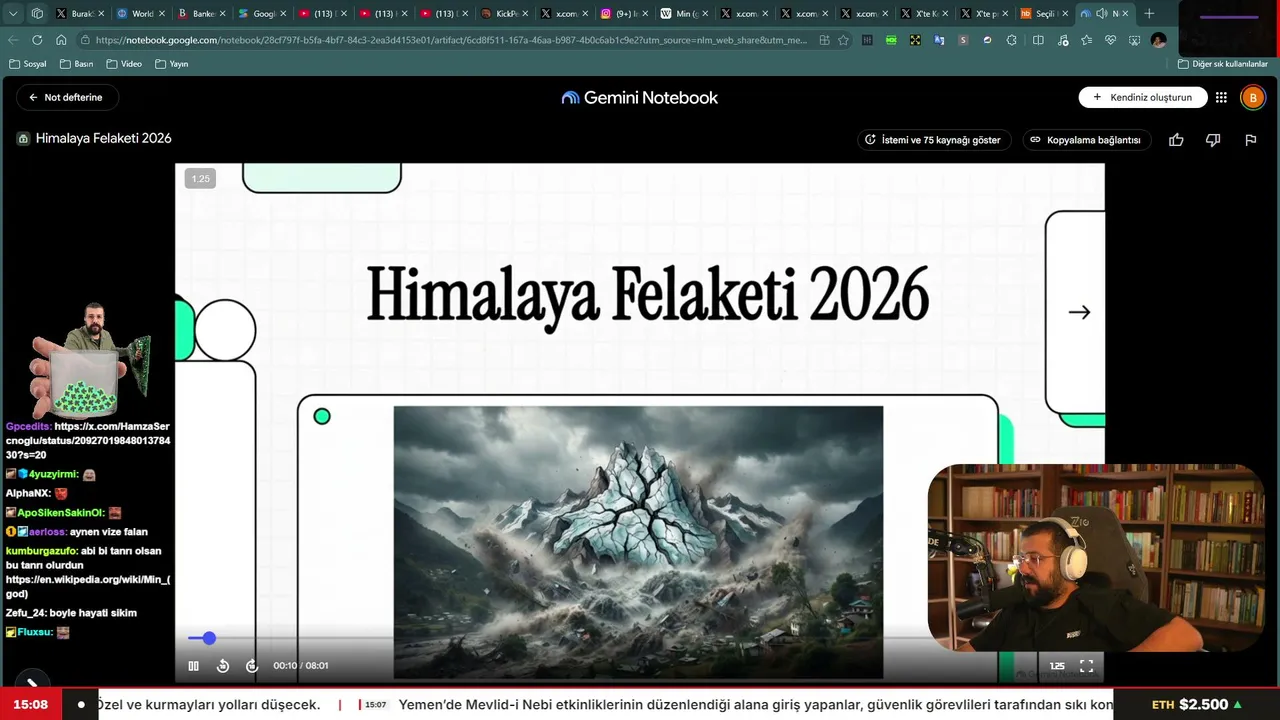
Task: Click Kopyalama bağlantısı button
Action: tap(1086, 140)
